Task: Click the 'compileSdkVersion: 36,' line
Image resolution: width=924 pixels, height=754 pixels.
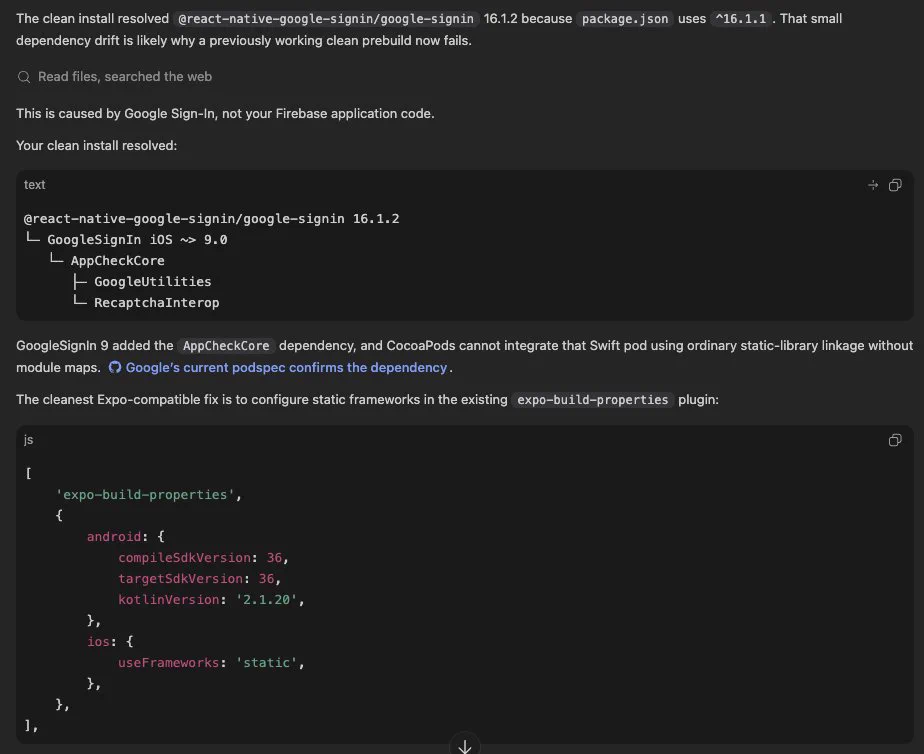Action: (203, 558)
